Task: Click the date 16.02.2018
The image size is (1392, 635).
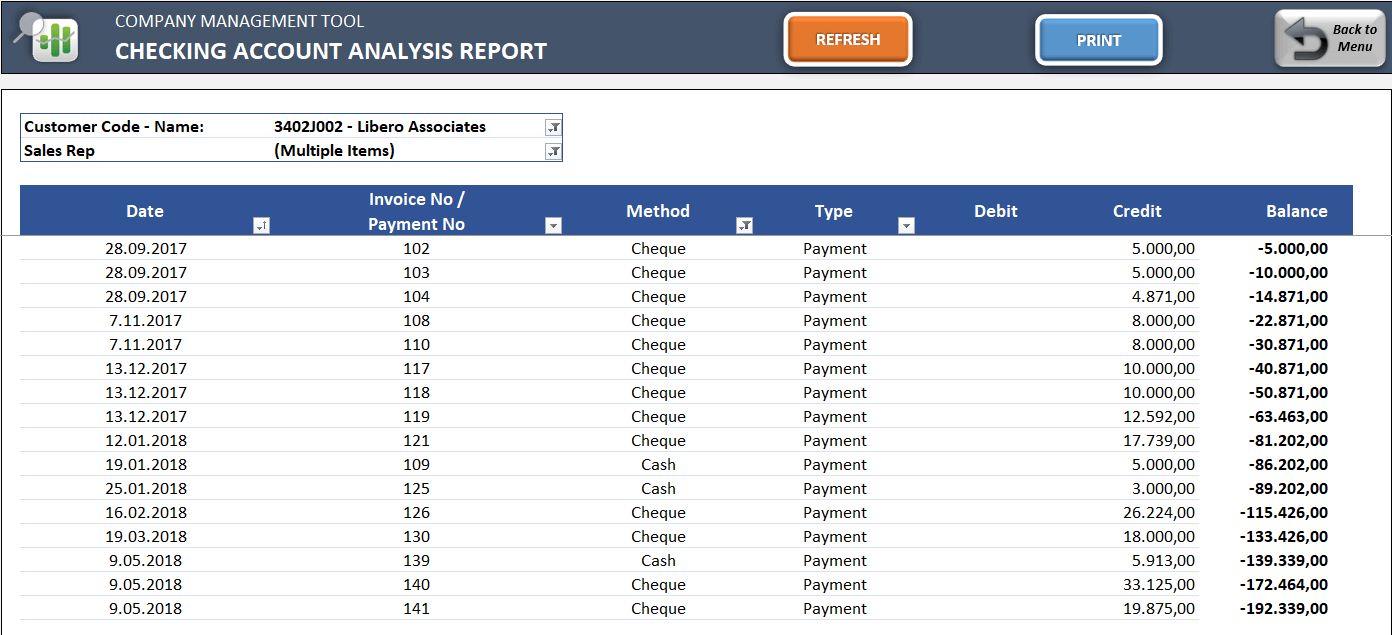Action: pyautogui.click(x=146, y=513)
